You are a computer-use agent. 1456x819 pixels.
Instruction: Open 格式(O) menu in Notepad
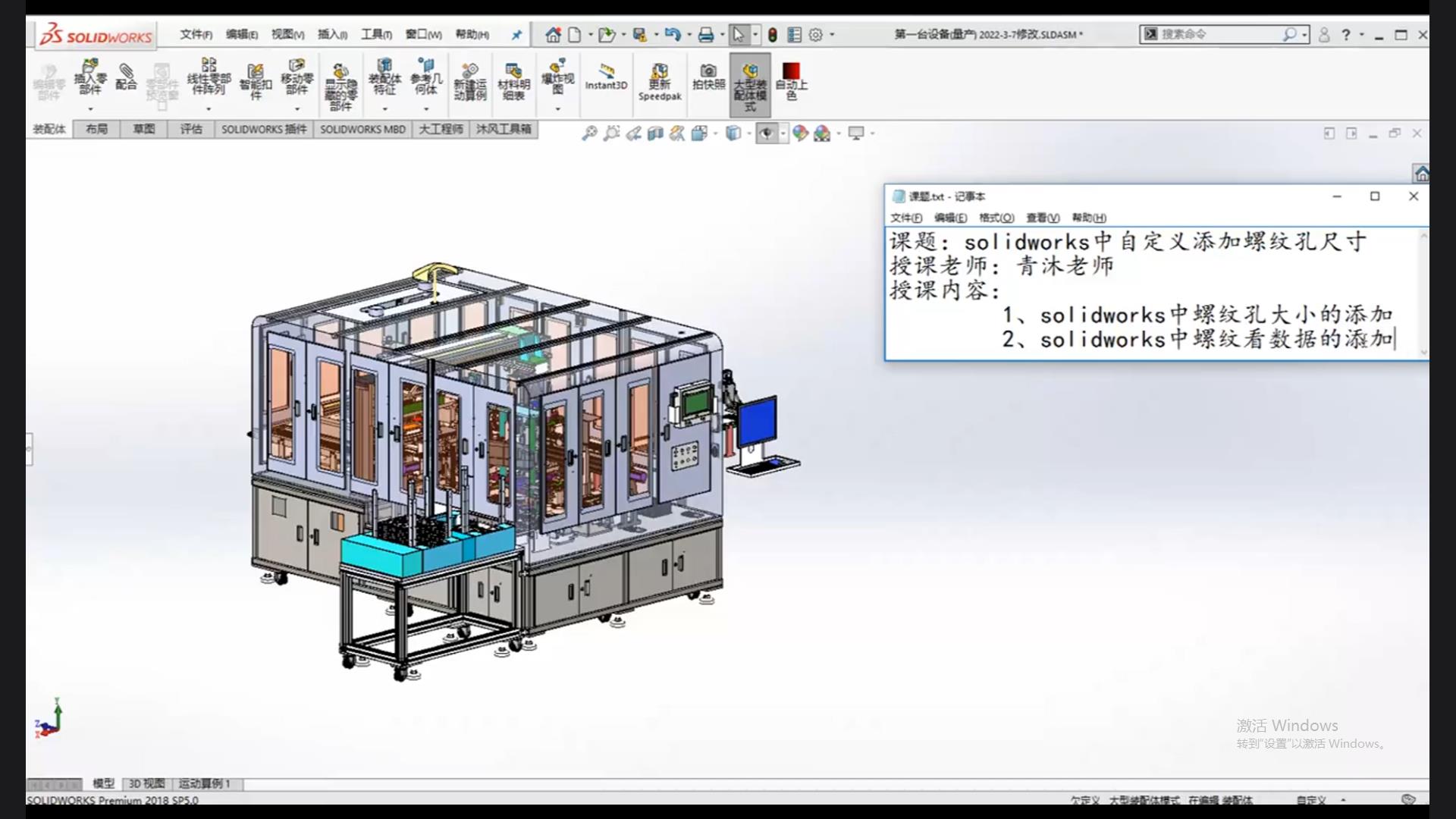(996, 218)
